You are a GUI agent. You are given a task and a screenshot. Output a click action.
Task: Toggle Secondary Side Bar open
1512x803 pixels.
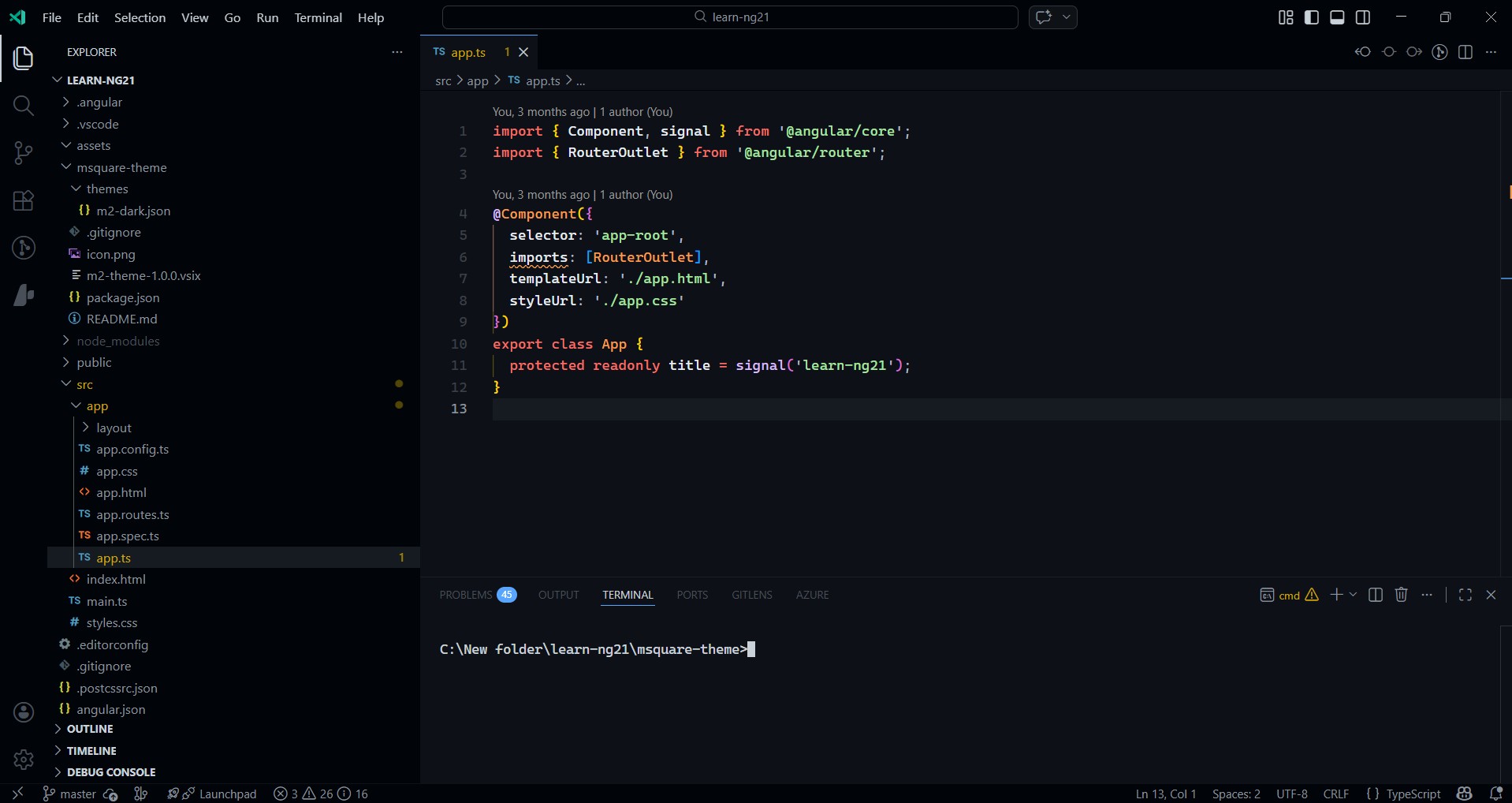point(1365,17)
